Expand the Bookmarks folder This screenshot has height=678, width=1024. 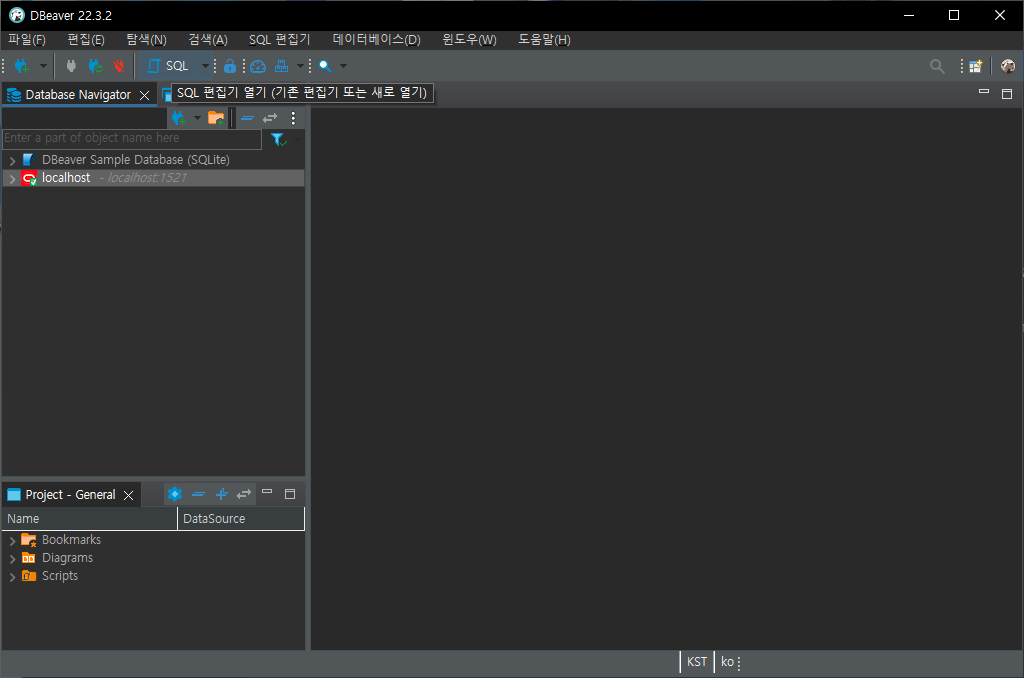click(x=12, y=541)
